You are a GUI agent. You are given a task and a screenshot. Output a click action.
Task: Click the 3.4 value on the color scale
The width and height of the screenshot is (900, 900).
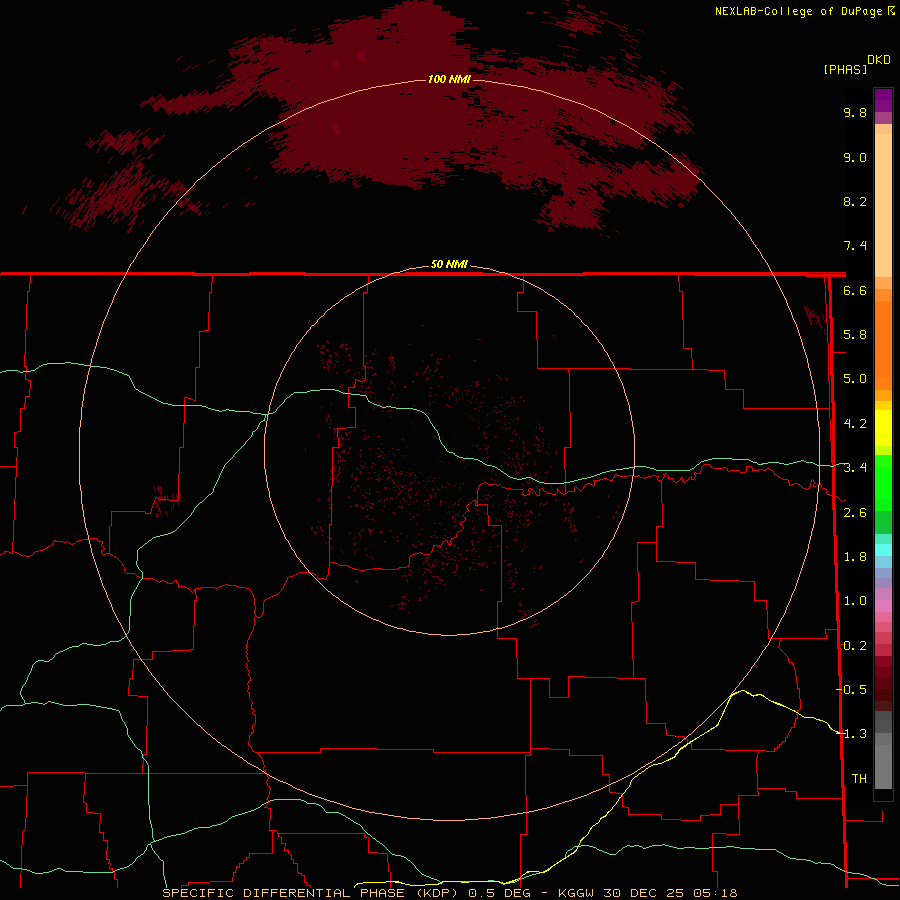[x=855, y=468]
